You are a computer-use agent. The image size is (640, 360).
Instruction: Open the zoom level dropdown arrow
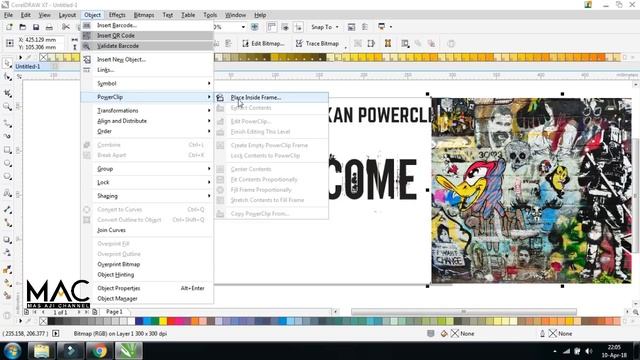[243, 27]
